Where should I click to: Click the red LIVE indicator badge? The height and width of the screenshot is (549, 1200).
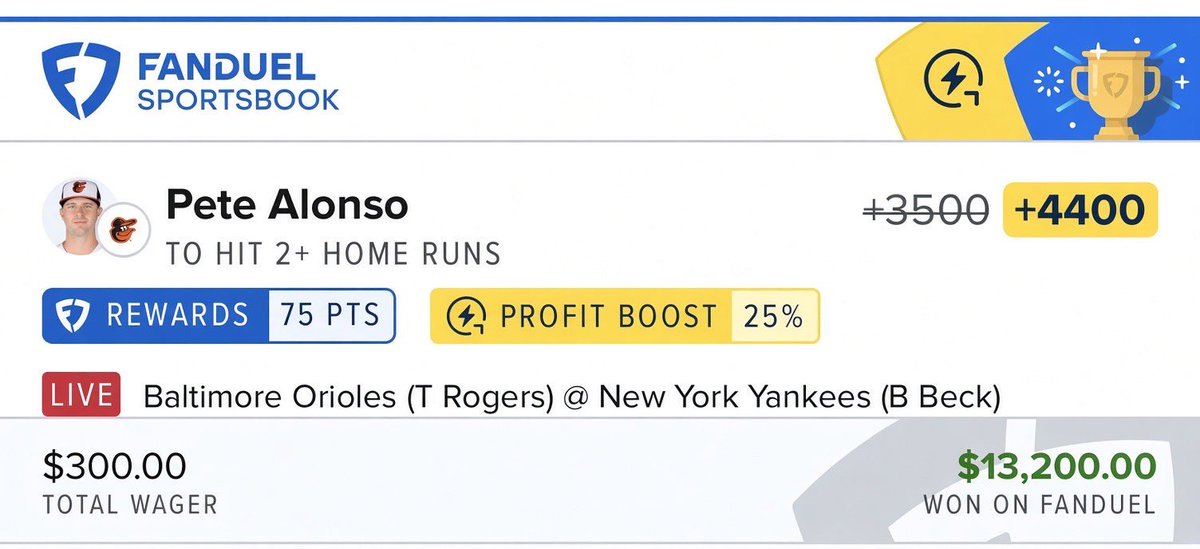[82, 395]
